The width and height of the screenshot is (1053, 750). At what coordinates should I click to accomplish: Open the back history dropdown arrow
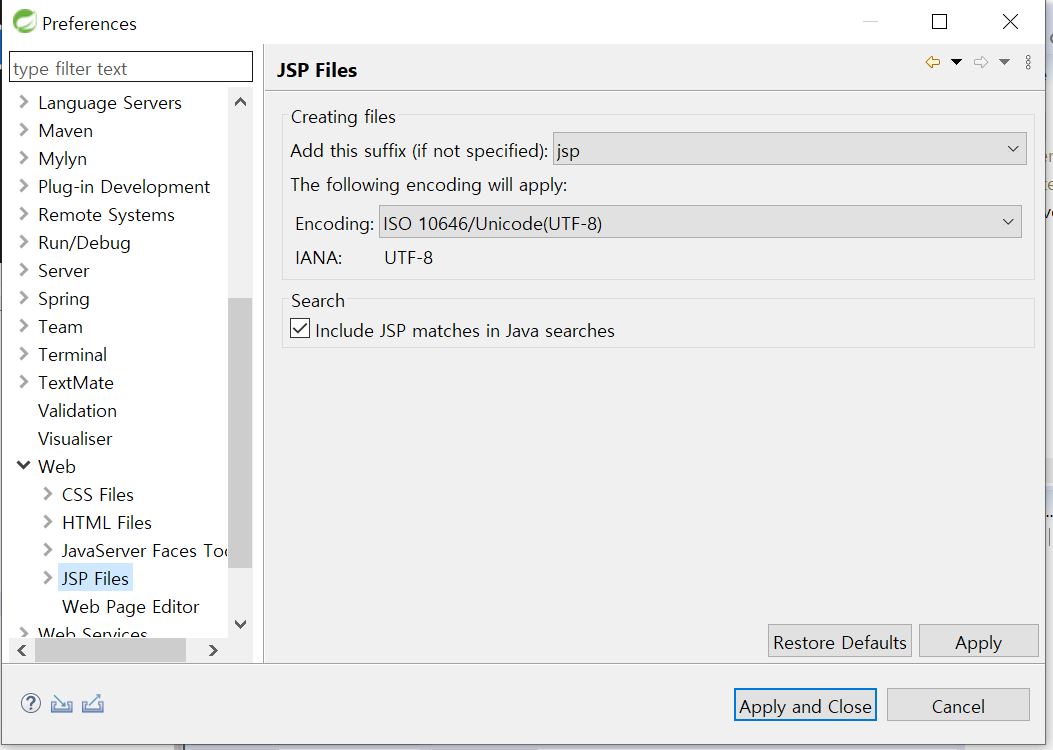pos(956,62)
